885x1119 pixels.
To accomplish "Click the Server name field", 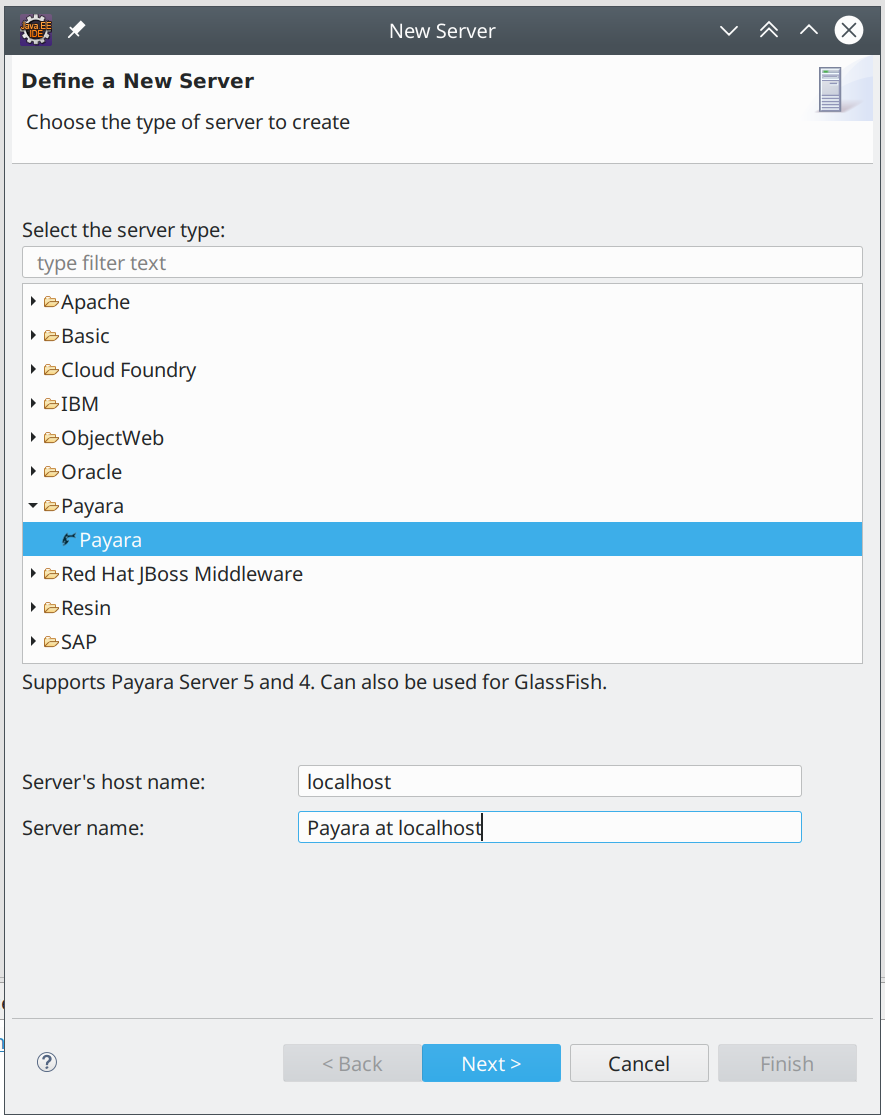I will pyautogui.click(x=549, y=827).
